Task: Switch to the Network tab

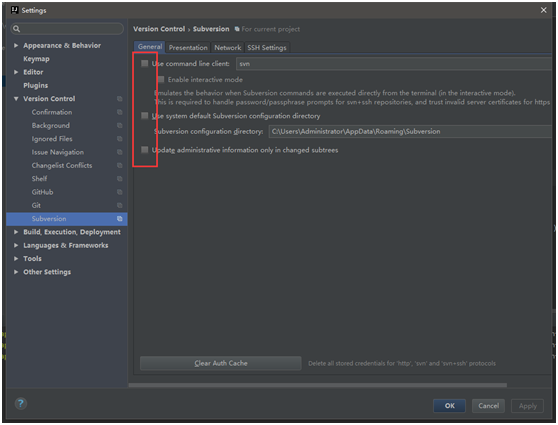Action: [227, 47]
